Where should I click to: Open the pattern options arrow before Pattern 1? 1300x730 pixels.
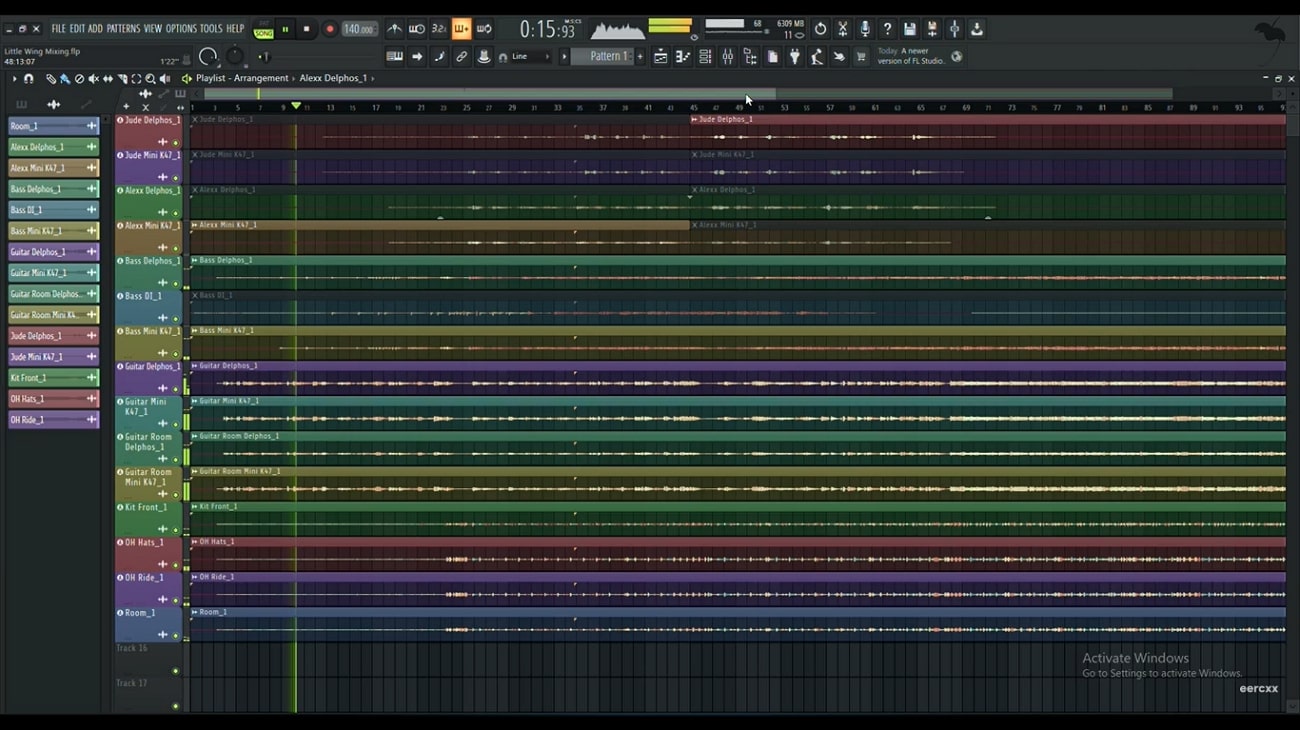[564, 57]
